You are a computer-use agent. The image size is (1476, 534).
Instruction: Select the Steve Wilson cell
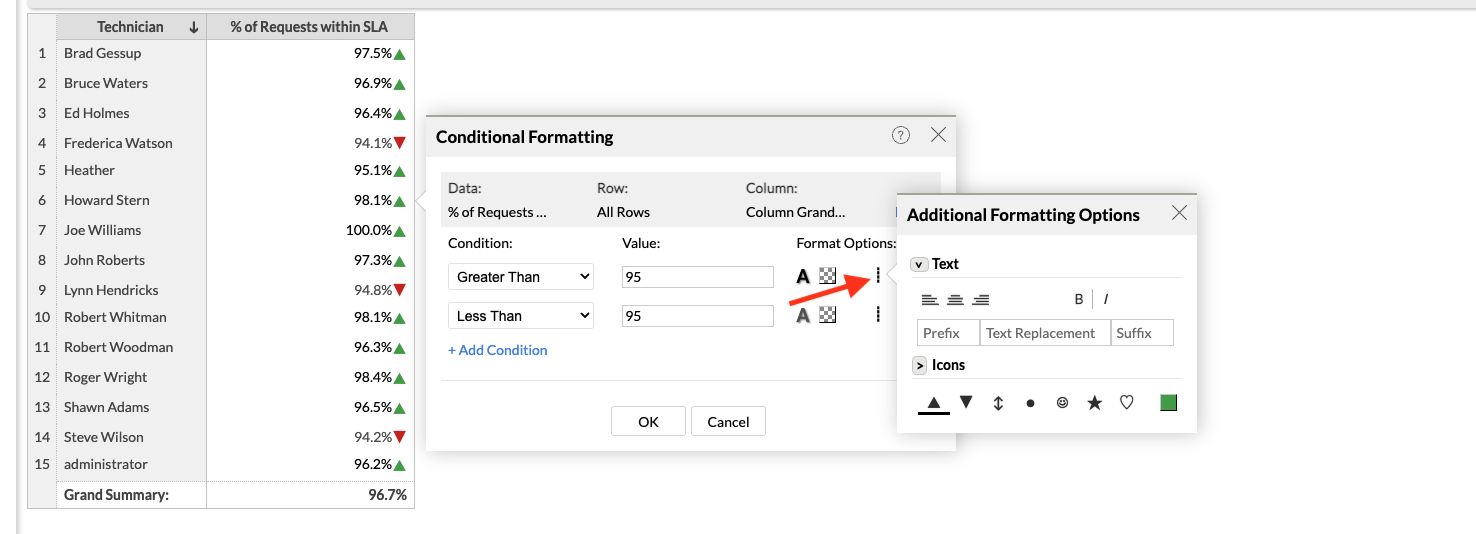[x=132, y=437]
